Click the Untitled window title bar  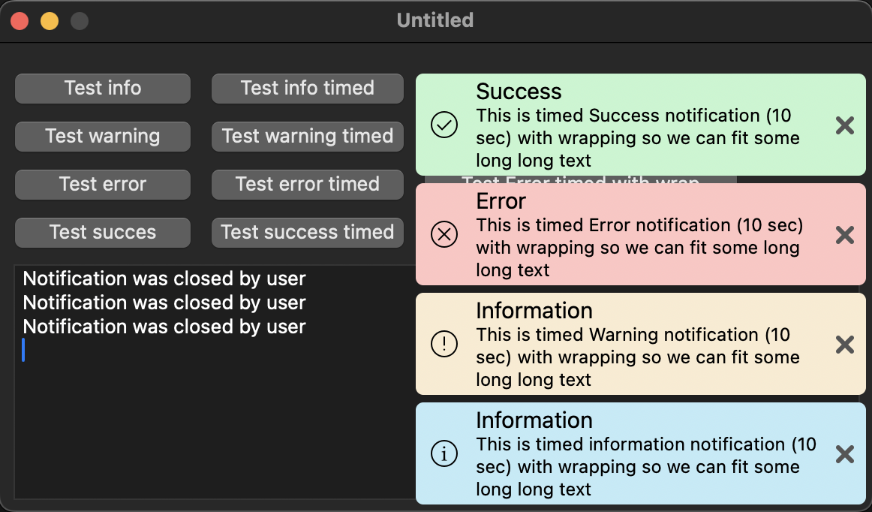pyautogui.click(x=435, y=20)
